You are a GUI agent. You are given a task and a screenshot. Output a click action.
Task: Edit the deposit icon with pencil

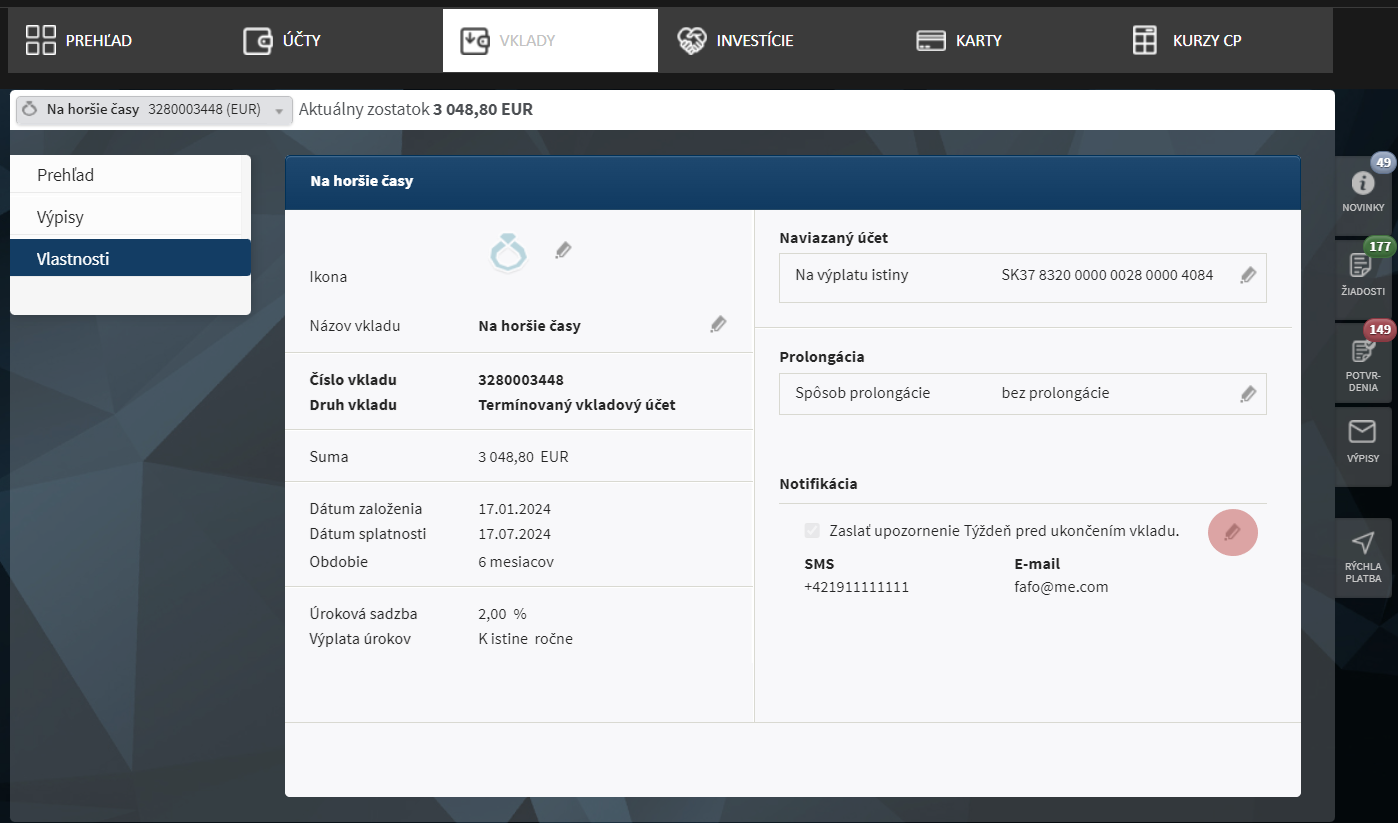(x=563, y=250)
